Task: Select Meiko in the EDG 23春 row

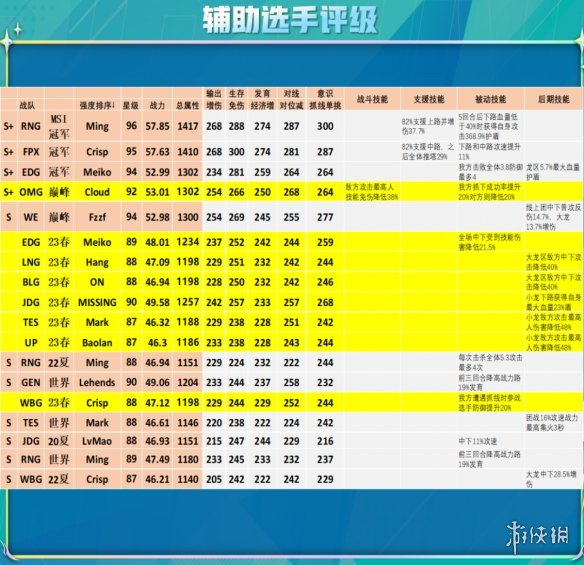Action: click(x=97, y=242)
